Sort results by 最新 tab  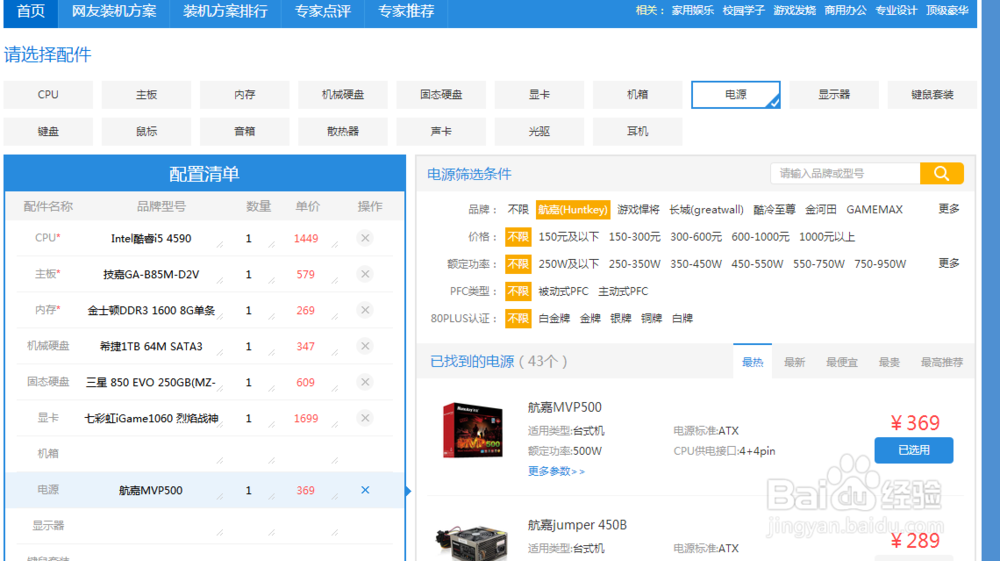click(x=794, y=362)
